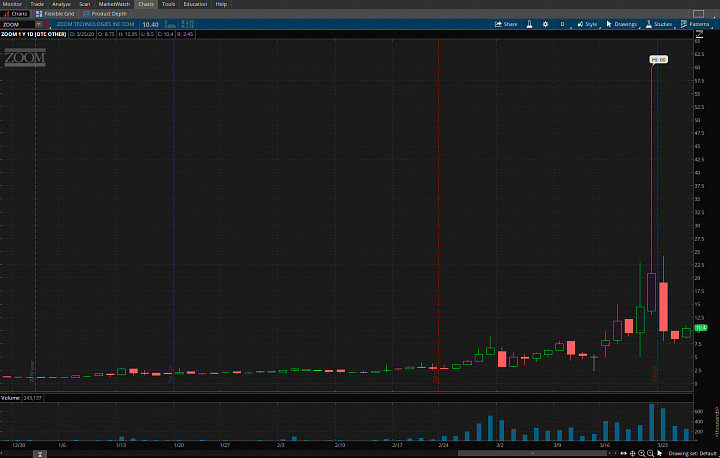Click the chart grid layout selector icon
Screen dimensions: 720x458
point(698,14)
